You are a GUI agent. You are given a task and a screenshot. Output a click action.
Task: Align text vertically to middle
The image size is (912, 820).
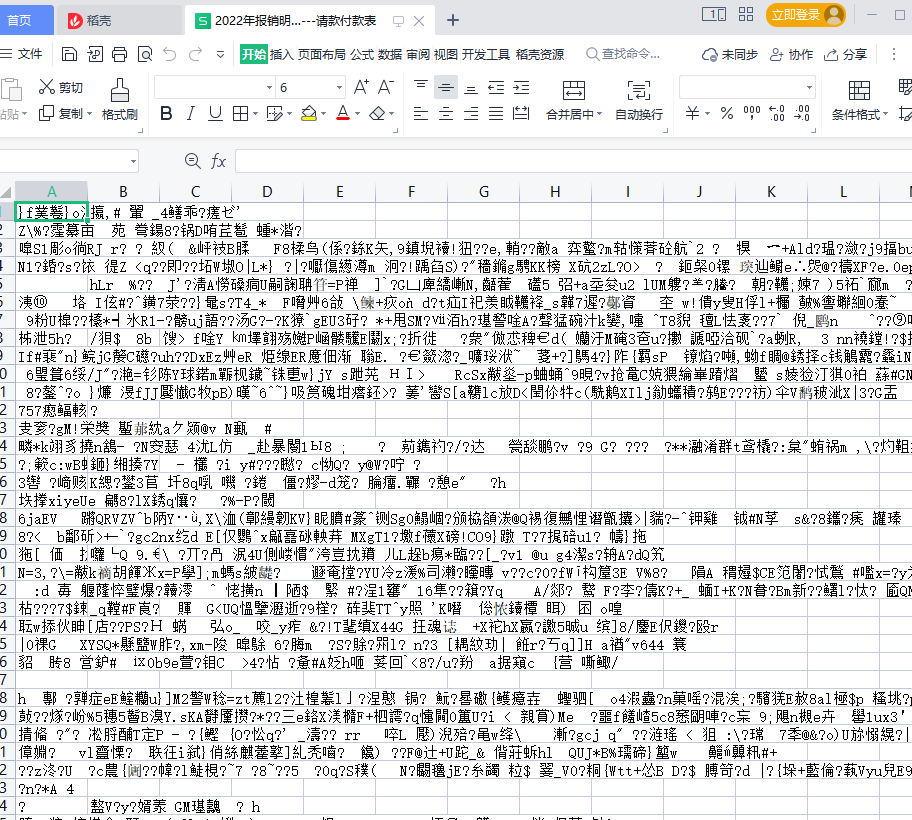click(446, 87)
